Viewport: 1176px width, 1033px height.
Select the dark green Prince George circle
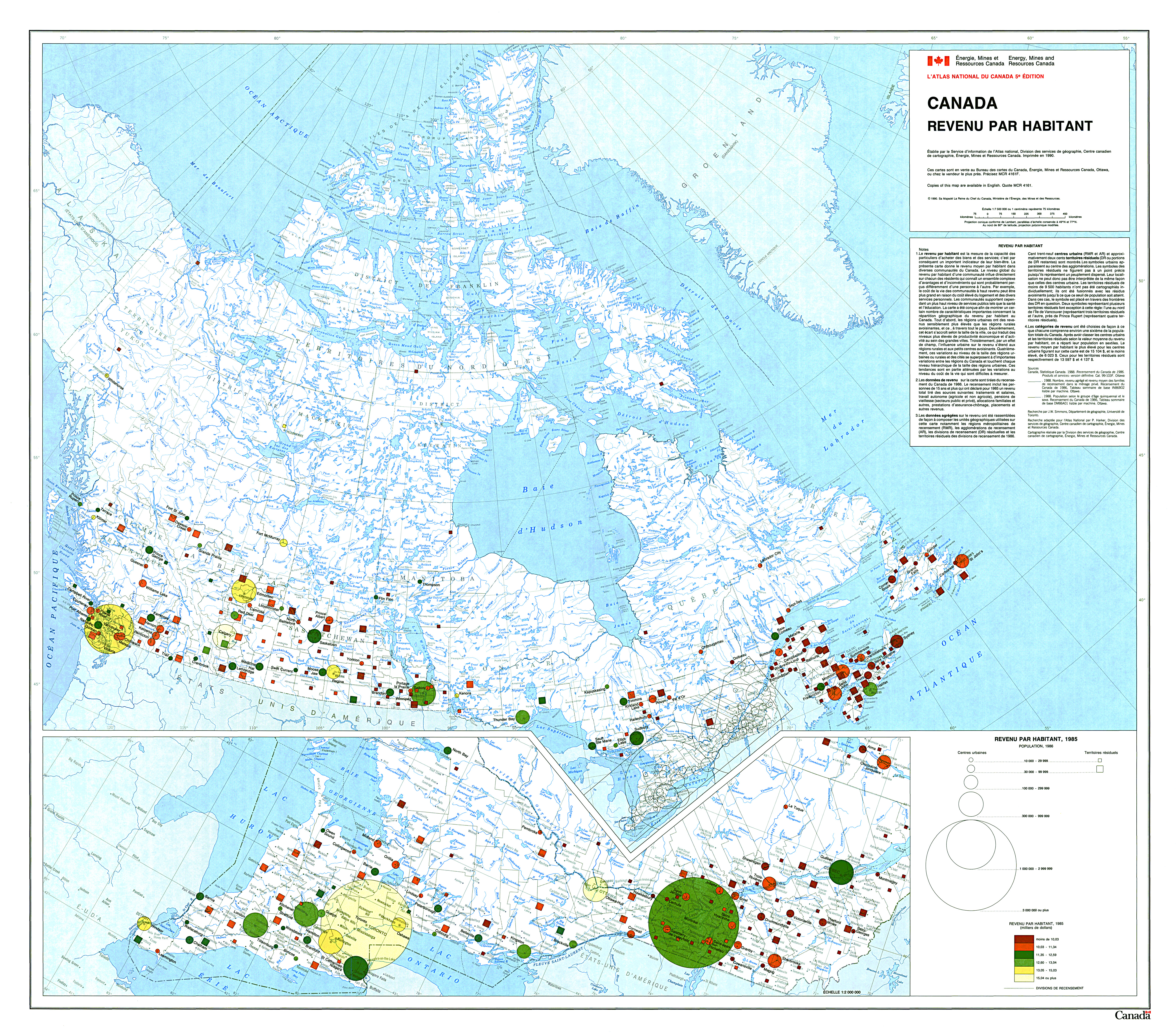pos(150,550)
